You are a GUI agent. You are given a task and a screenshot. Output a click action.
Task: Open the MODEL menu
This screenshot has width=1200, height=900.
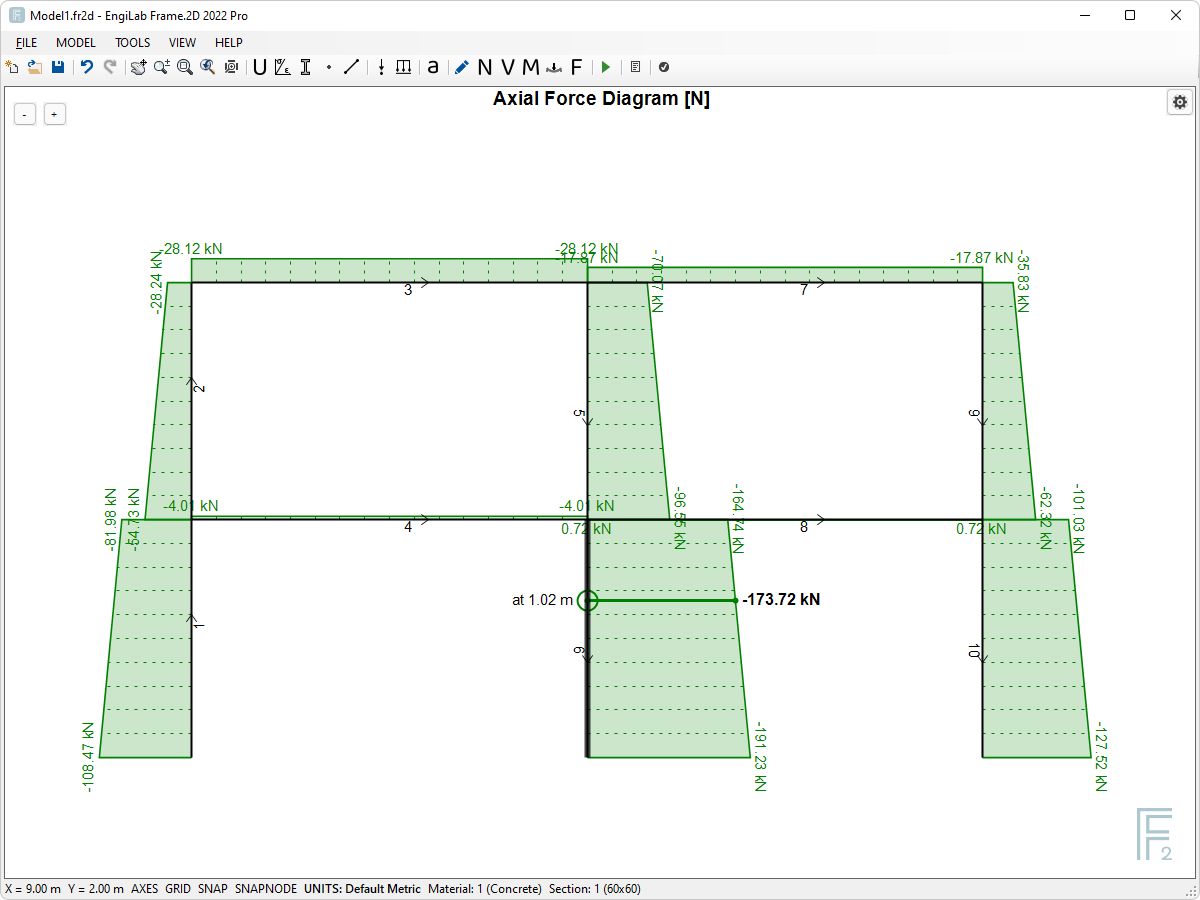75,42
